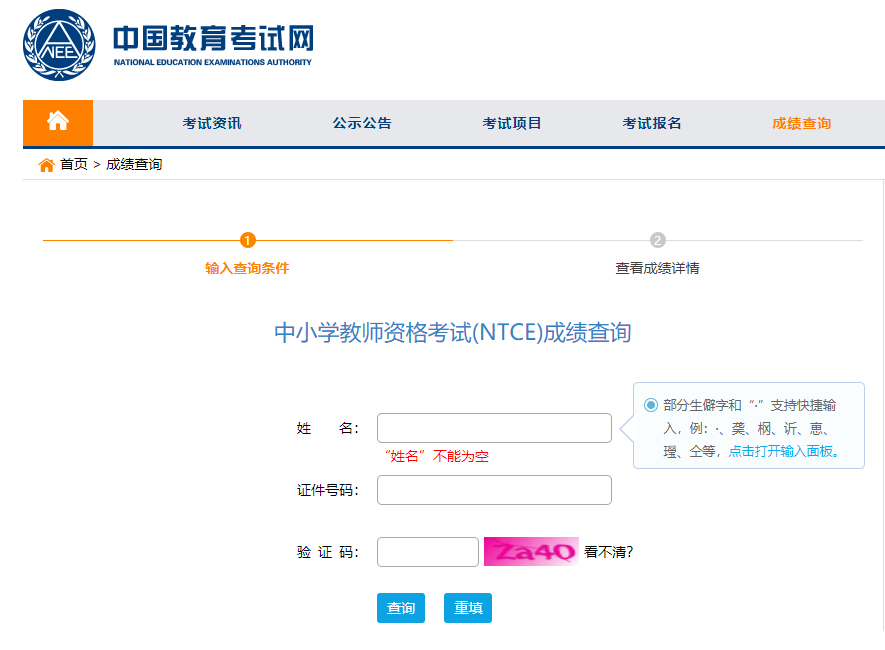885x650 pixels.
Task: Focus the 姓名 input field
Action: (494, 428)
